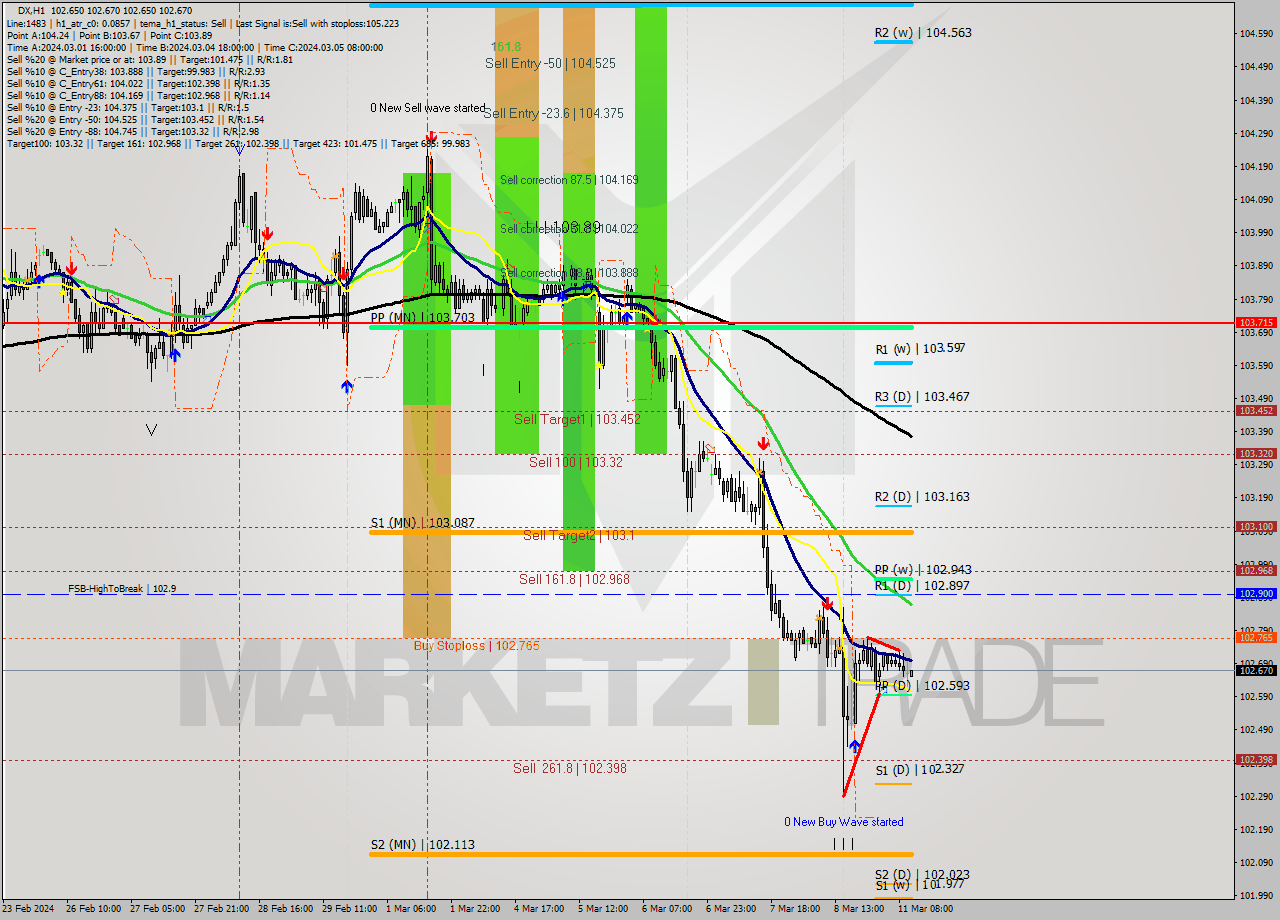Click the 'R2 (D) | 103.163' label
This screenshot has width=1280, height=920.
tap(922, 496)
